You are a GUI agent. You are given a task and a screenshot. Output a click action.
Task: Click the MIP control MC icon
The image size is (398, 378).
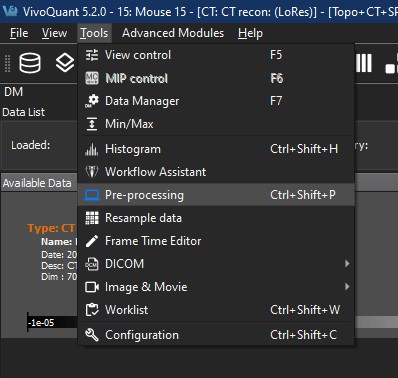pos(92,78)
